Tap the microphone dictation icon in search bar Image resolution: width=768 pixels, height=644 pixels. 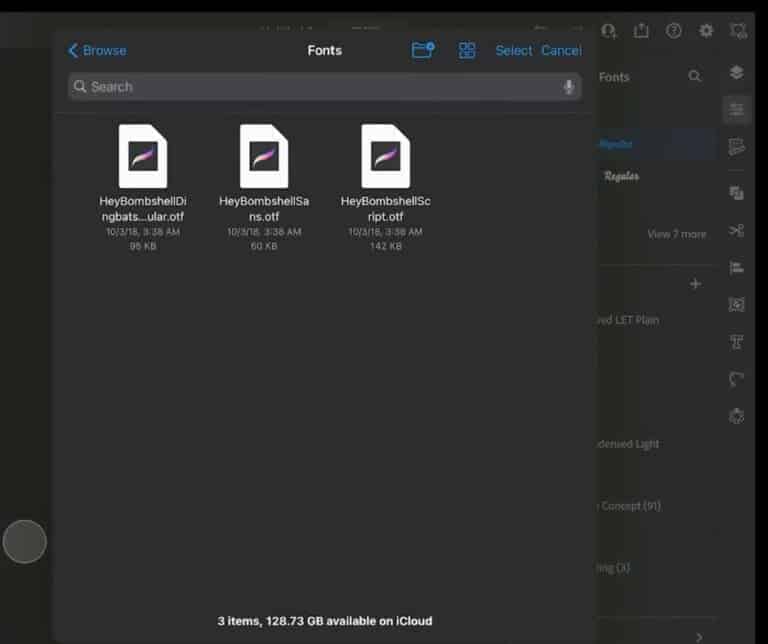pos(569,87)
